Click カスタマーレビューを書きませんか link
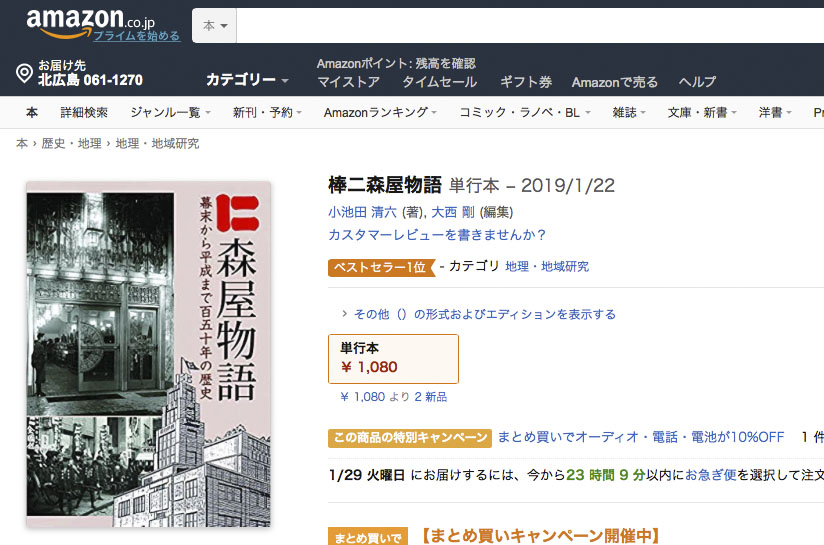Screen dimensions: 824x545 tap(437, 235)
